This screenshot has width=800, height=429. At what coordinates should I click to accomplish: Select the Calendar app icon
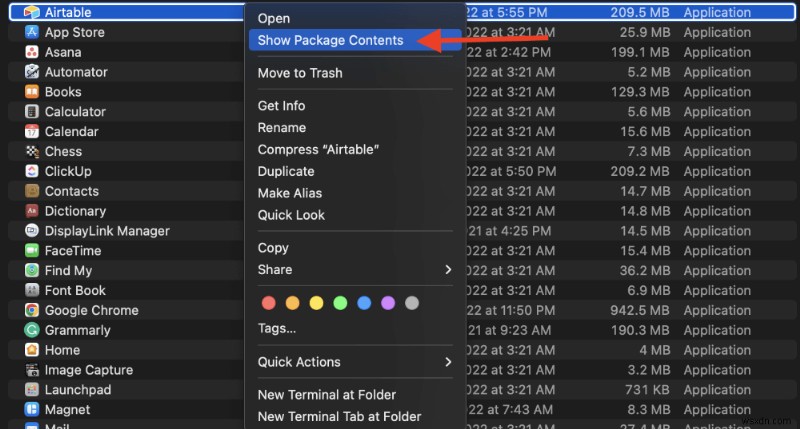(32, 132)
